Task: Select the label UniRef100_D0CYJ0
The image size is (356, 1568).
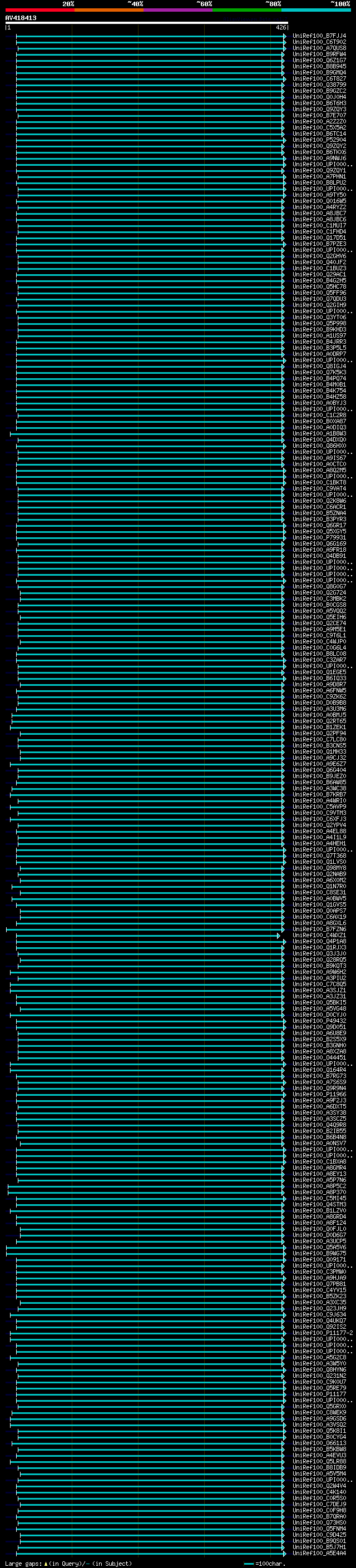Action: tap(319, 1015)
